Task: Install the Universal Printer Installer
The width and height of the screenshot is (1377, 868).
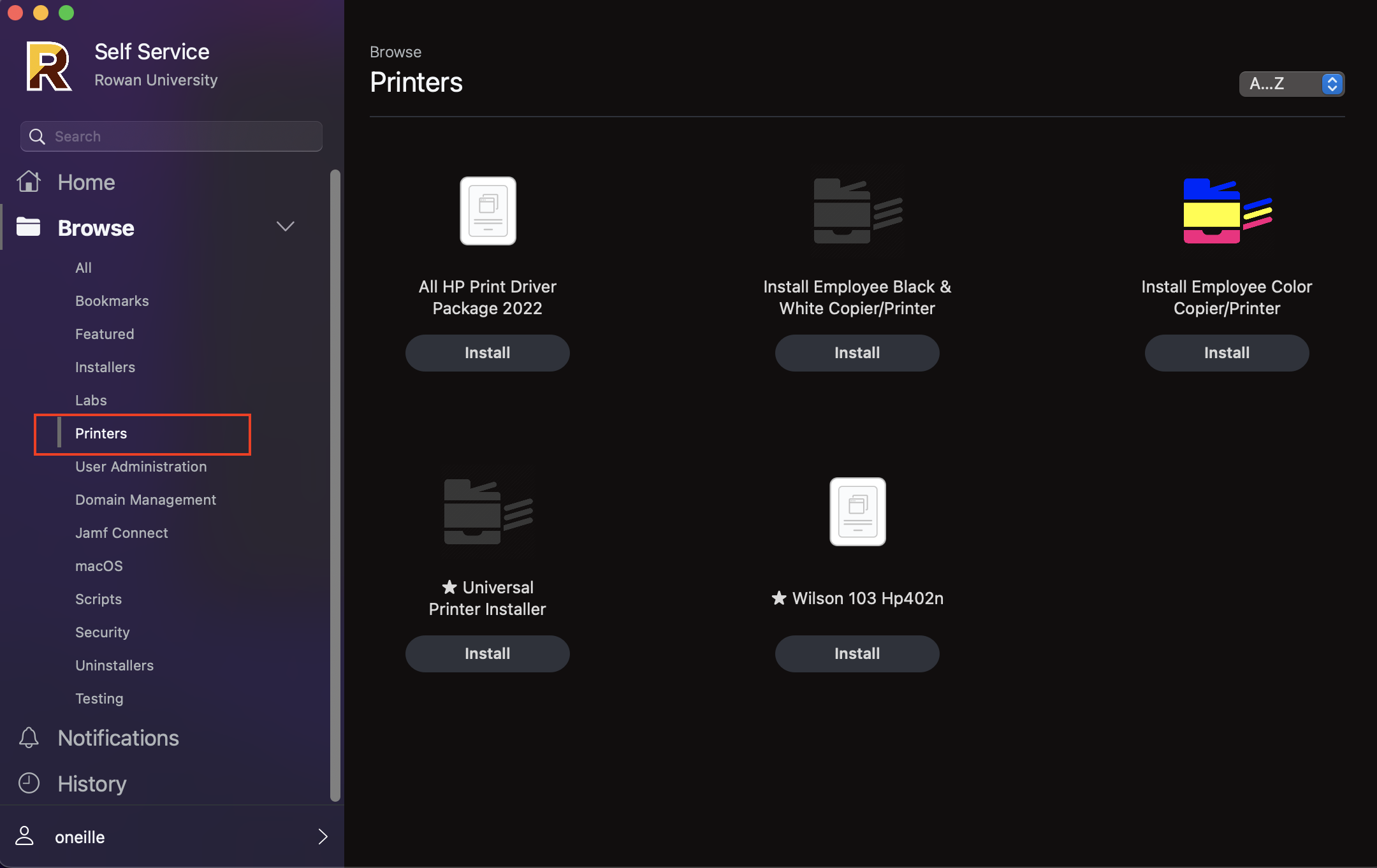Action: (x=487, y=654)
